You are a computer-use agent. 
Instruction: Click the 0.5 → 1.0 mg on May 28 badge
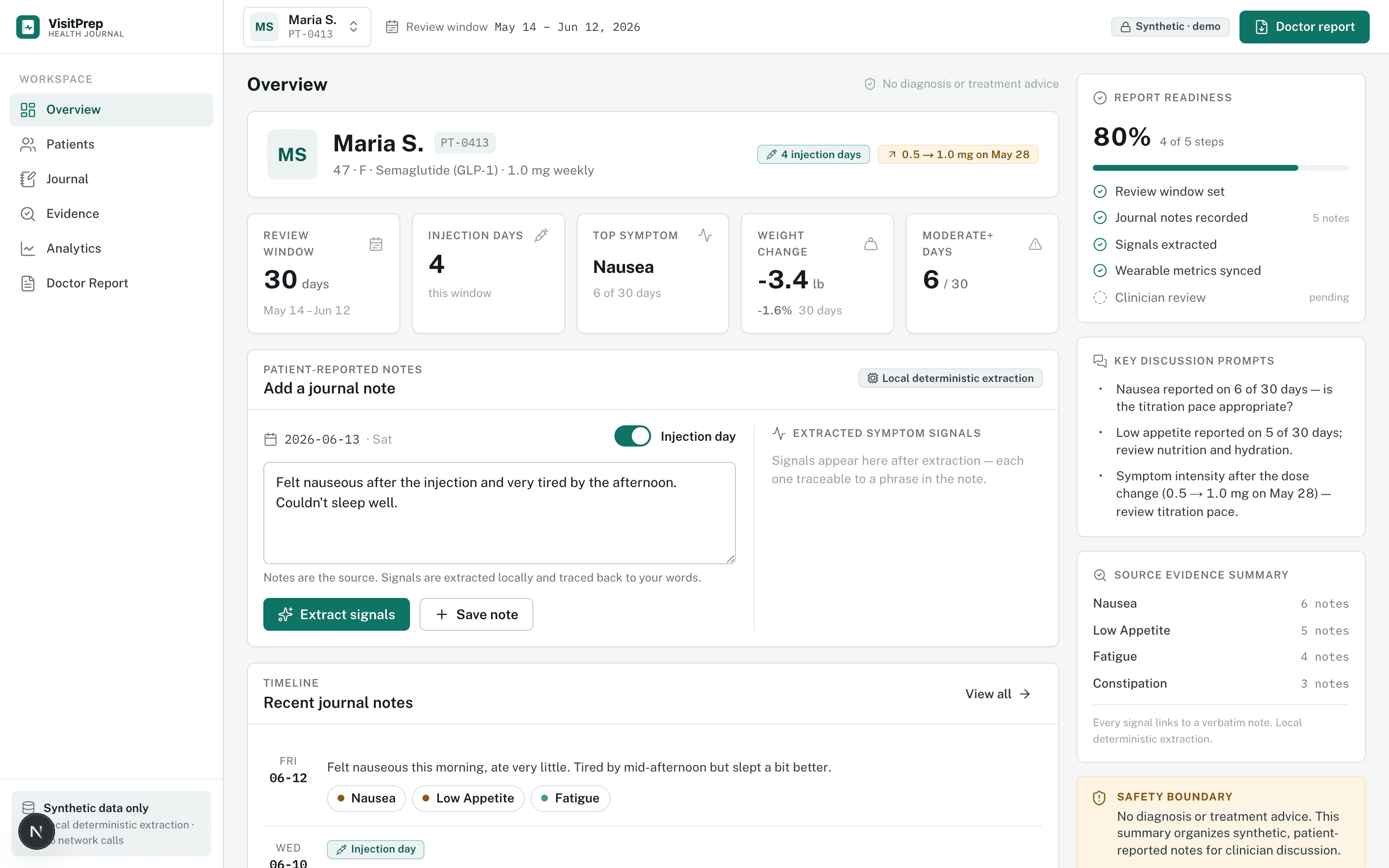pyautogui.click(x=958, y=154)
